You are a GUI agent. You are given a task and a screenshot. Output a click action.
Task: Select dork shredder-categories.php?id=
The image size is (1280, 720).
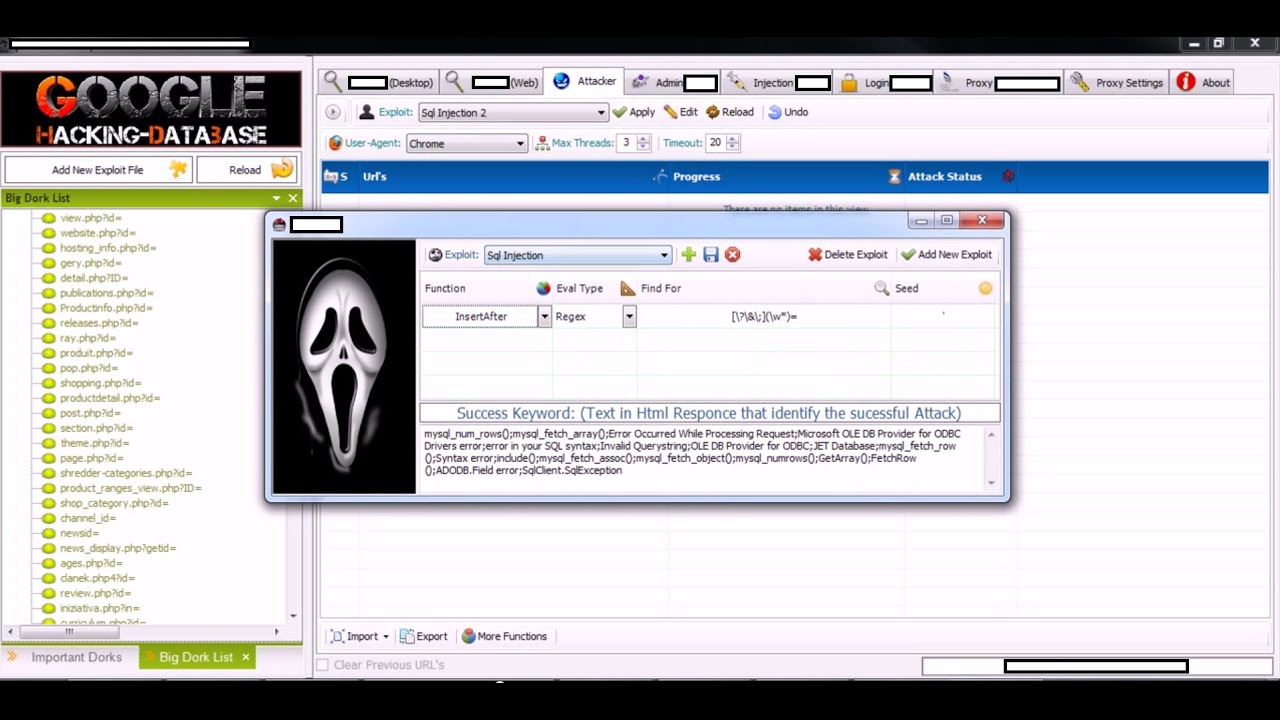tap(125, 473)
